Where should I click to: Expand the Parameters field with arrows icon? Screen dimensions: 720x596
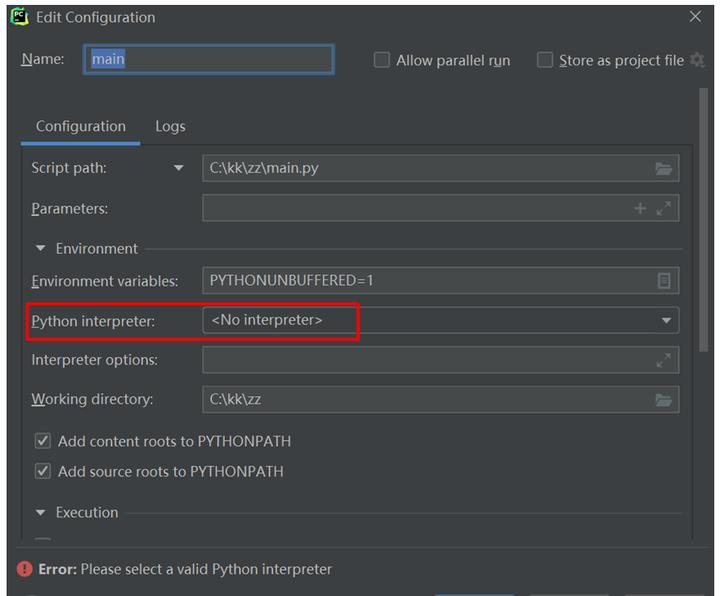coord(663,209)
